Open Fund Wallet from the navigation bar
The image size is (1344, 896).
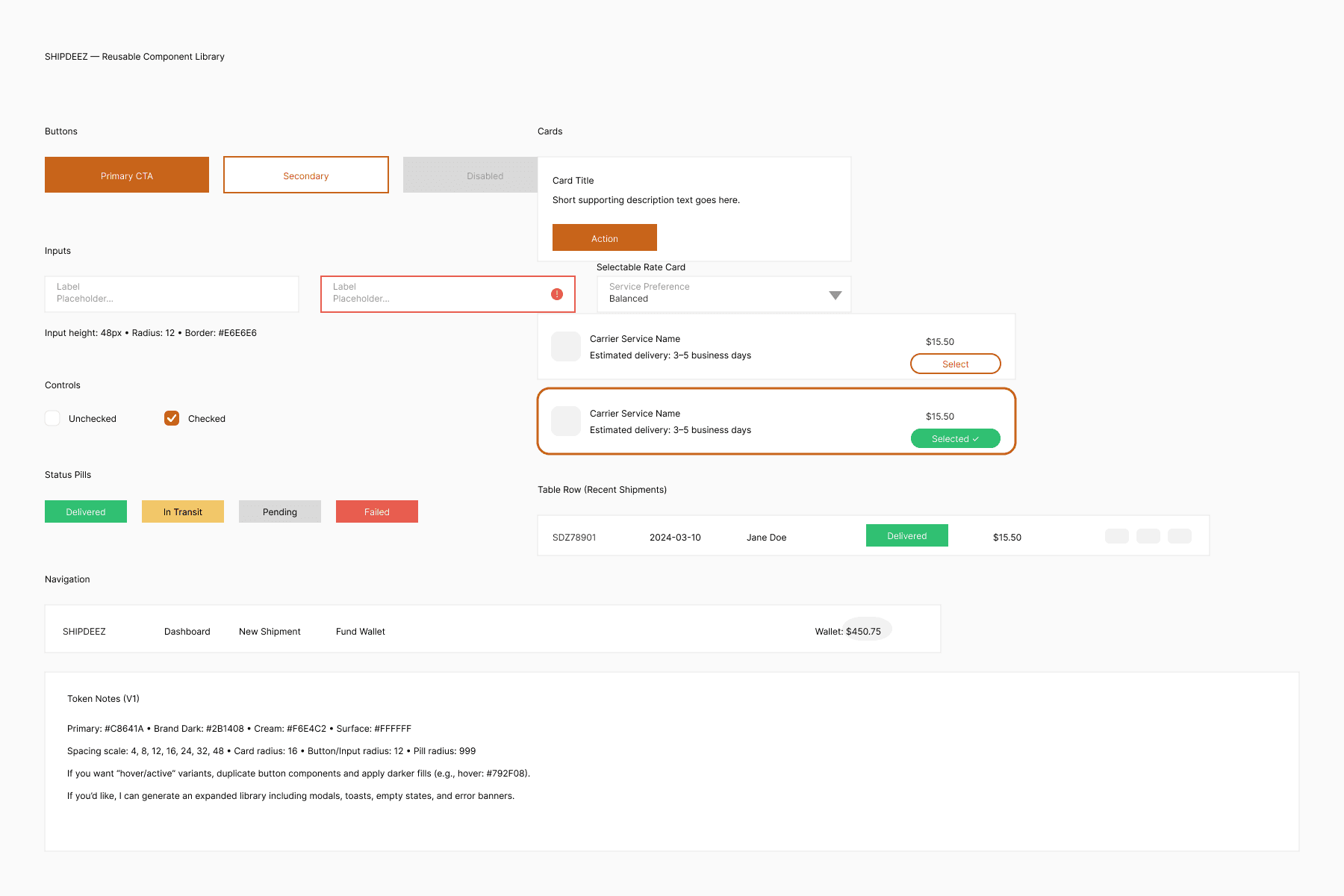coord(360,631)
